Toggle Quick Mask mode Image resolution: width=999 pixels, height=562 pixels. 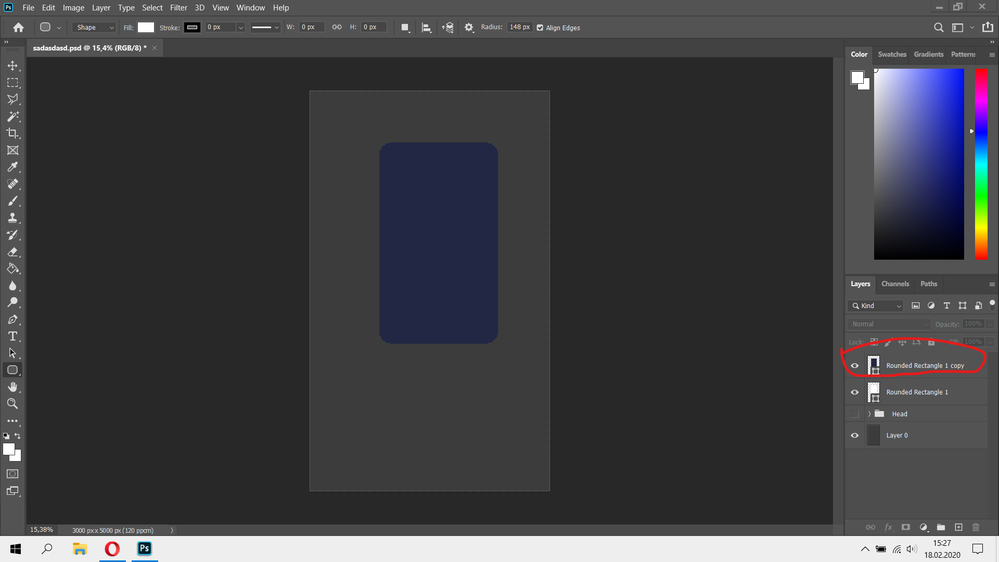tap(13, 474)
